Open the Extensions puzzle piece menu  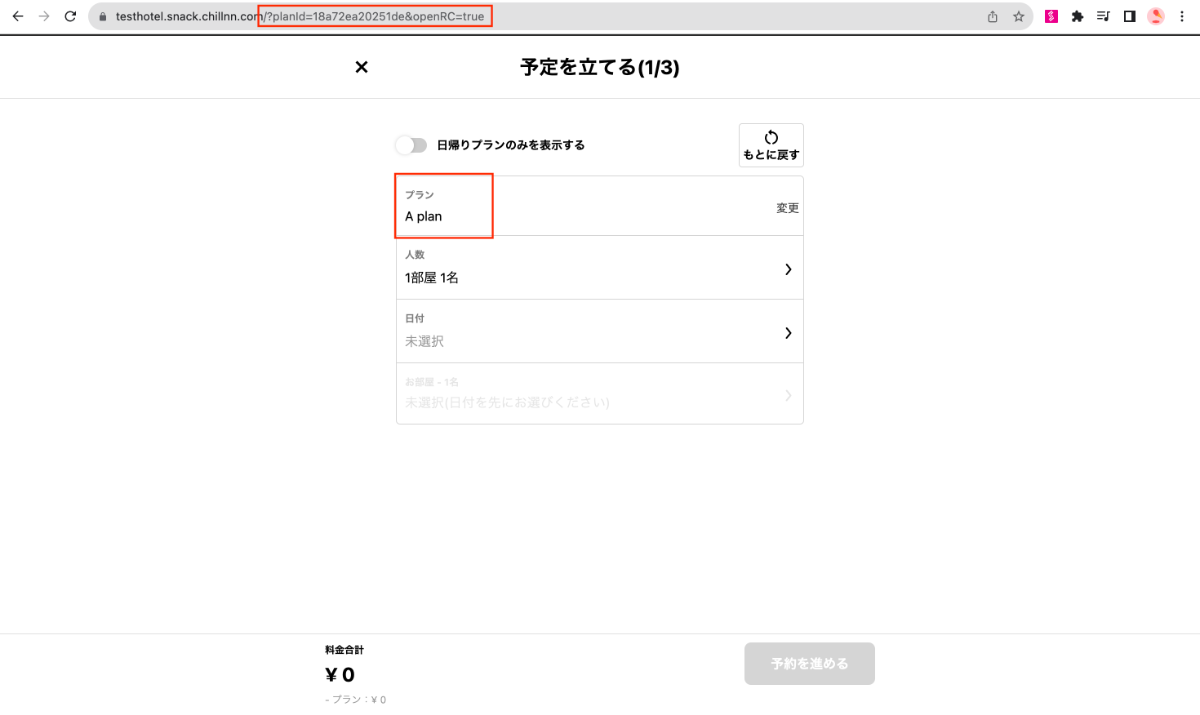pyautogui.click(x=1077, y=17)
